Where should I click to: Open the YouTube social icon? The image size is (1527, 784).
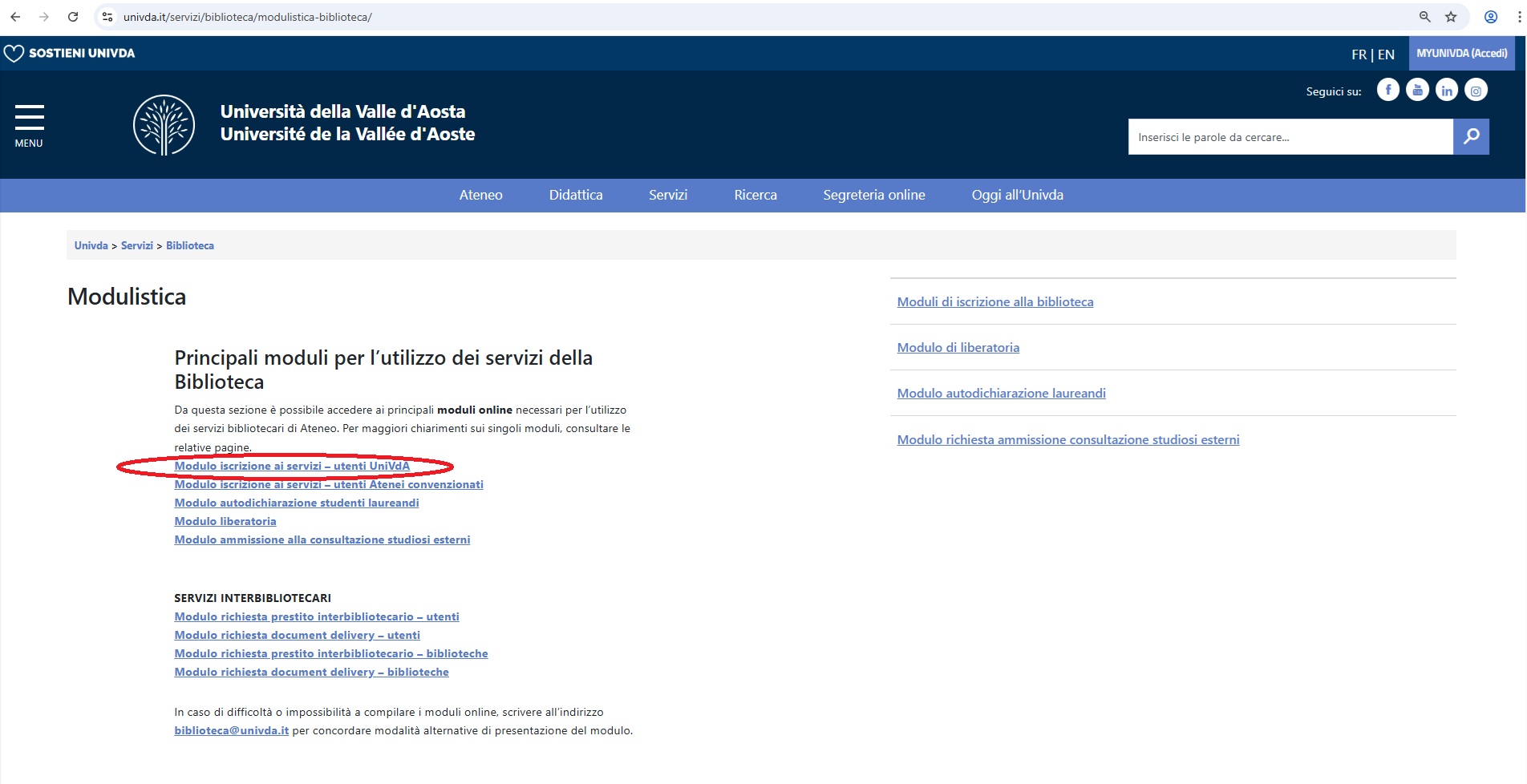pos(1417,90)
